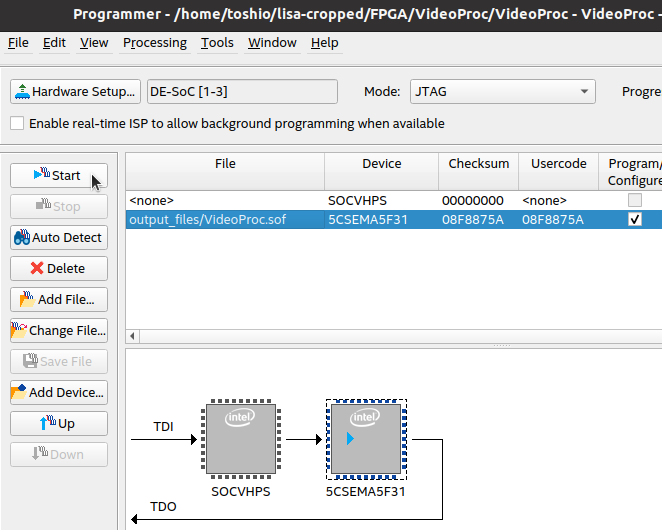Run Auto Detect for devices
The image size is (662, 530).
pos(59,237)
